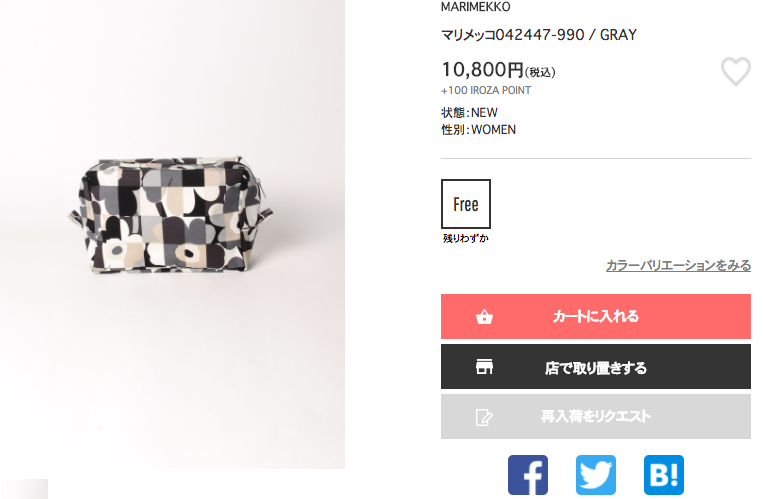Click the shopping basket icon
The height and width of the screenshot is (499, 763).
click(484, 316)
